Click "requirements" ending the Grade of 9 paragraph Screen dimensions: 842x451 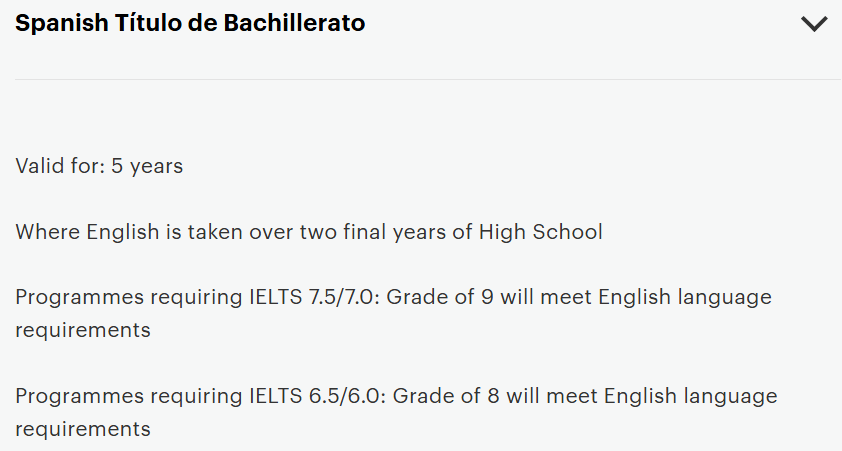tap(83, 330)
